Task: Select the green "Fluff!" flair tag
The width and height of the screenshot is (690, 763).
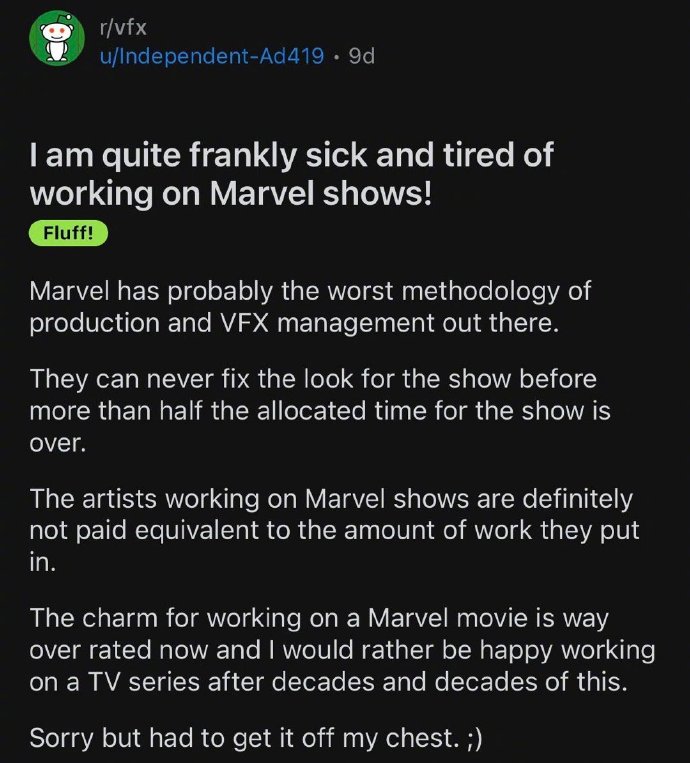Action: coord(68,234)
